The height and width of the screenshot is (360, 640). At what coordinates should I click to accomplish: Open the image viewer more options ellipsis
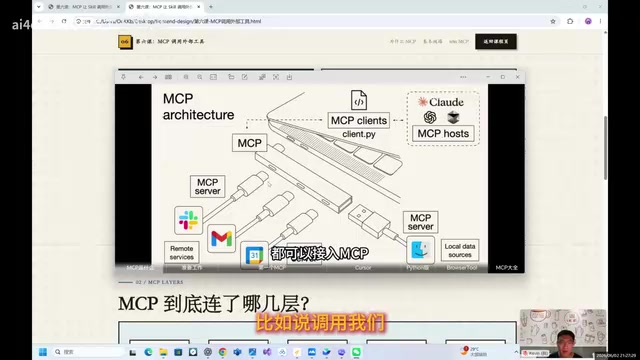pyautogui.click(x=463, y=77)
